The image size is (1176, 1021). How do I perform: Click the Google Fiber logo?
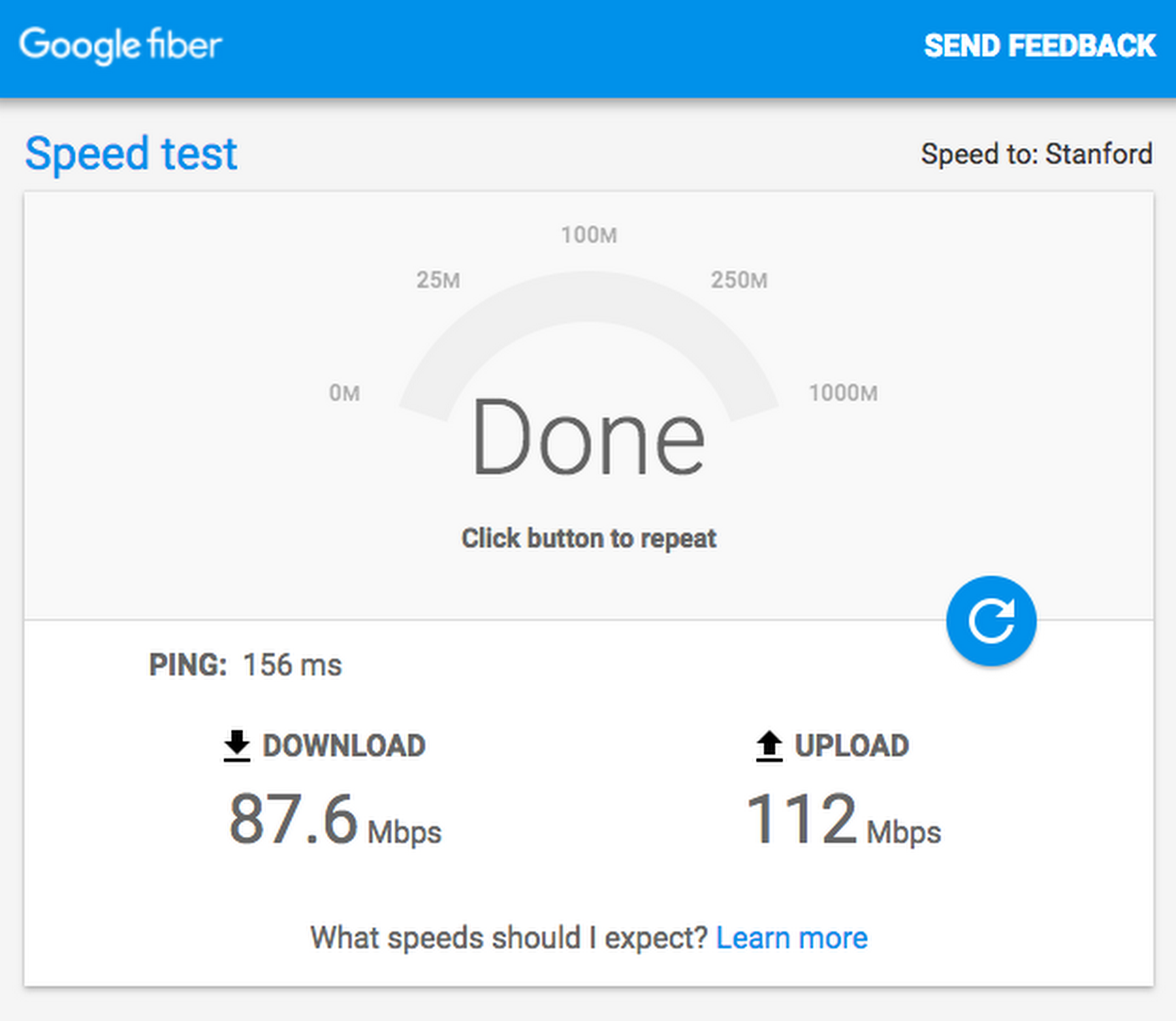click(x=121, y=46)
